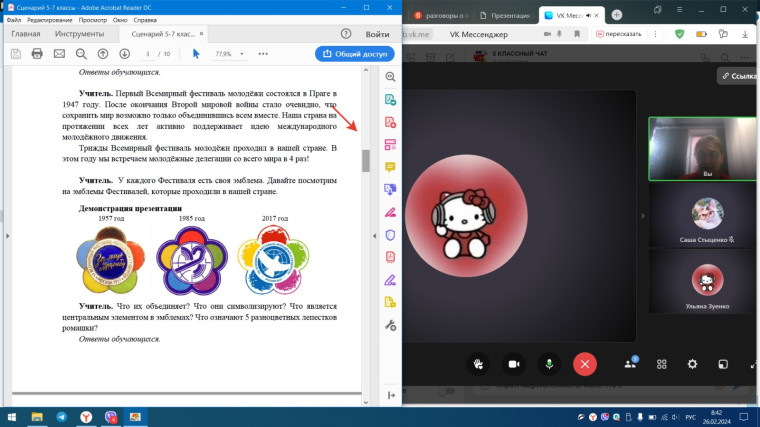Open Yandex Browser from the taskbar
This screenshot has width=760, height=427.
86,417
